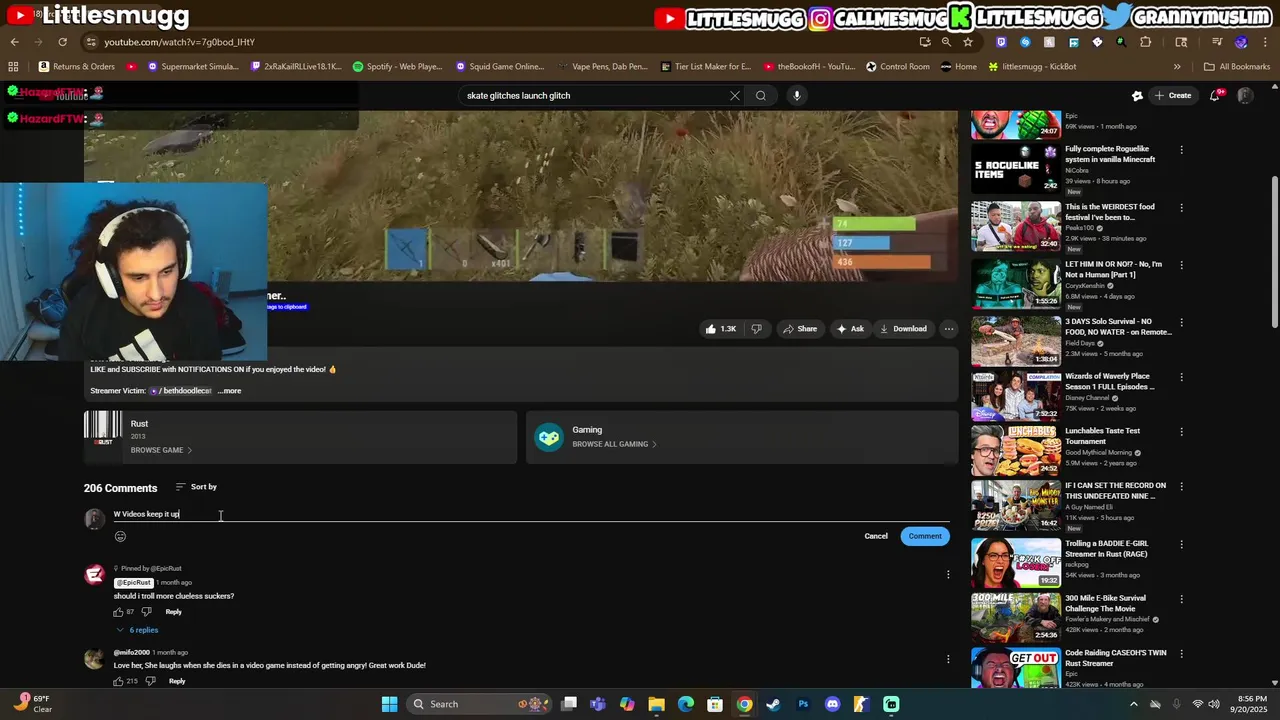Reply to the pinned EpicRust comment
The image size is (1280, 720).
[x=174, y=612]
